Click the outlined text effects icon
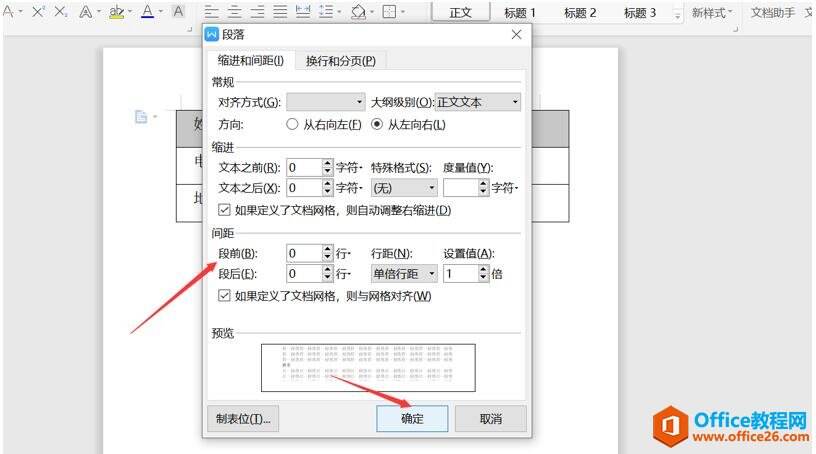Image resolution: width=816 pixels, height=454 pixels. point(86,11)
